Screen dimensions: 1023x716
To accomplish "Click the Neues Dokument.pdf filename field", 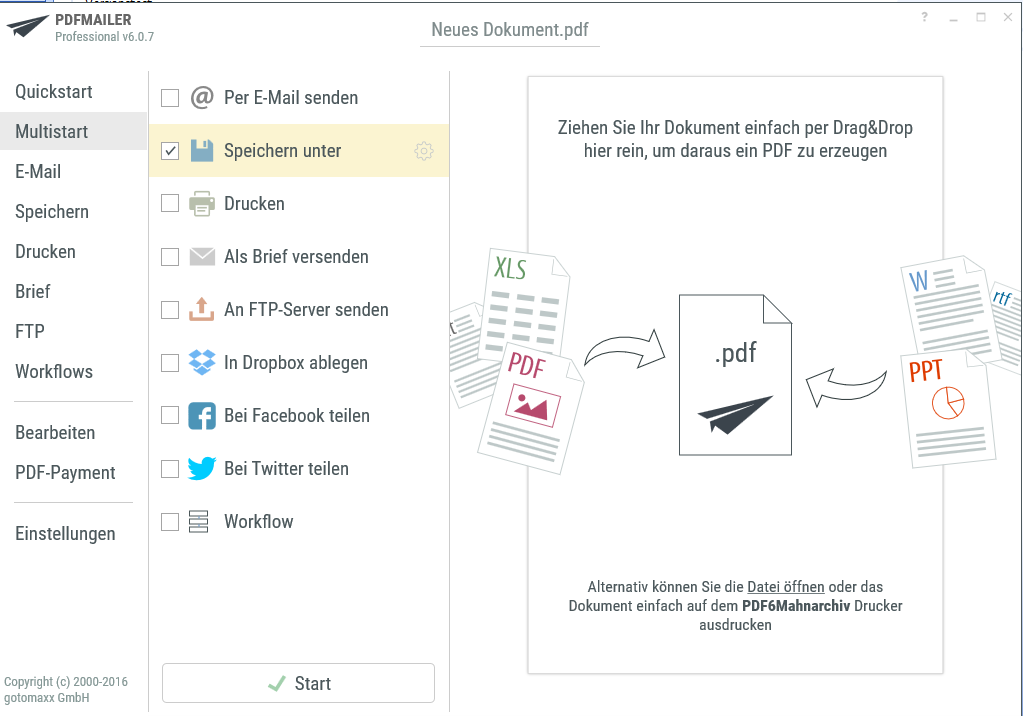I will tap(510, 30).
